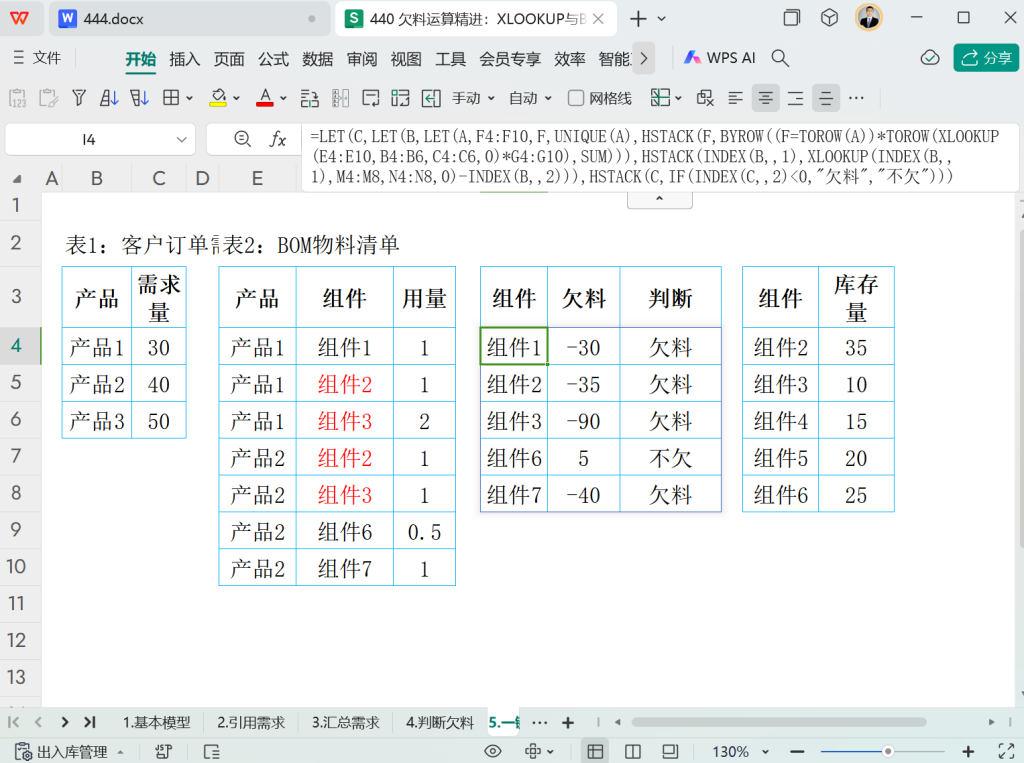Expand the borders dropdown arrow

189,99
